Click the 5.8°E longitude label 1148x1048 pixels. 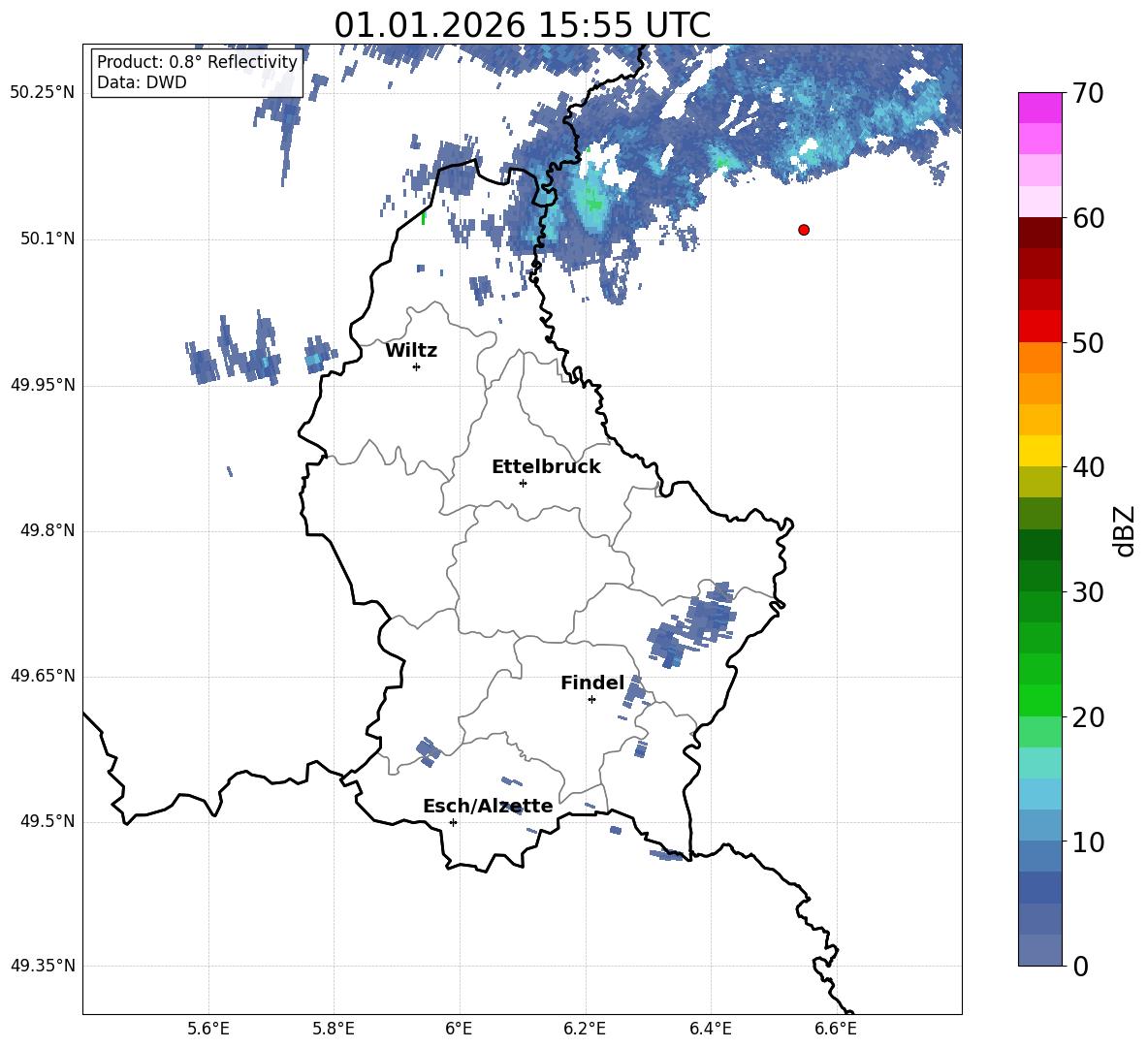click(334, 1029)
